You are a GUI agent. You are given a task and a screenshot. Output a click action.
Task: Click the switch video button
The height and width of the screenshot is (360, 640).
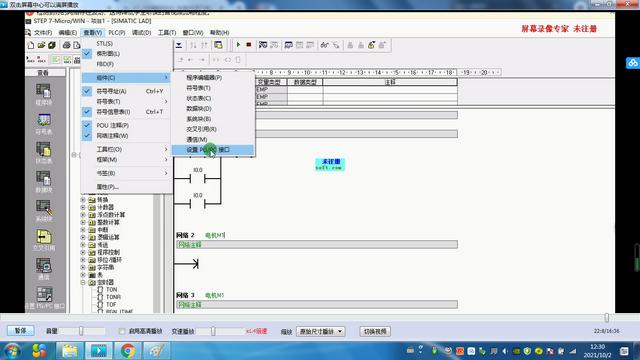click(375, 331)
